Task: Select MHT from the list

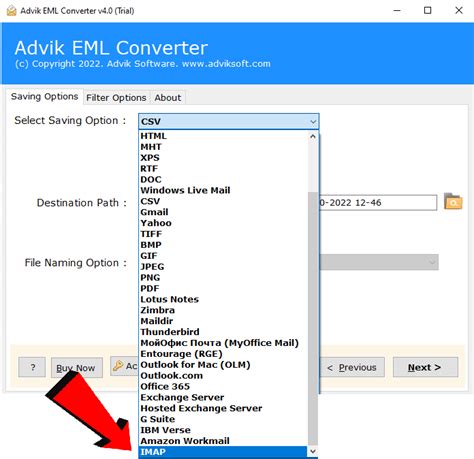Action: pos(223,147)
